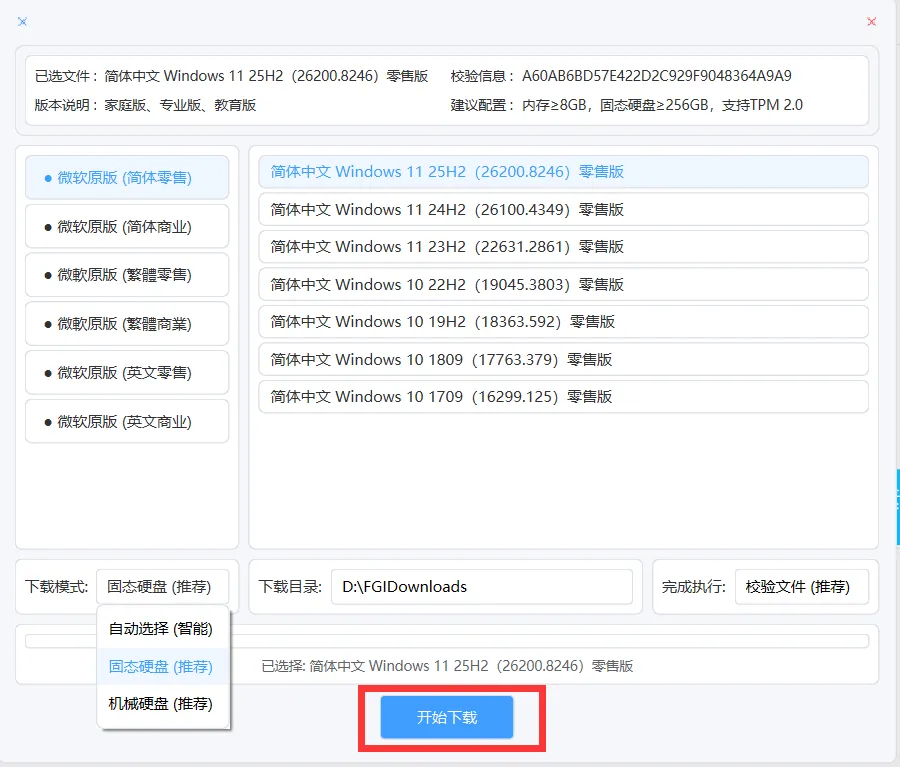Choose Windows 11 24H2 (26100.4349) 零售版

pos(563,210)
